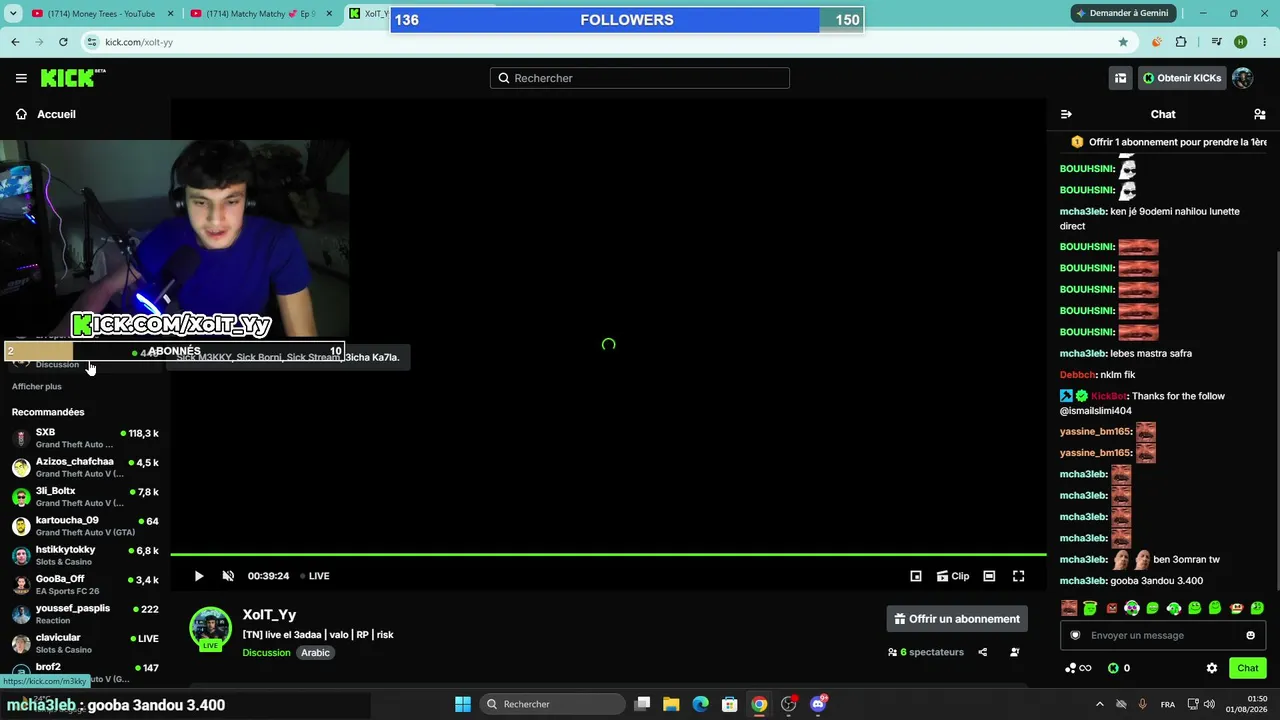This screenshot has height=720, width=1280.
Task: Select the Arabic language tag
Action: 315,653
